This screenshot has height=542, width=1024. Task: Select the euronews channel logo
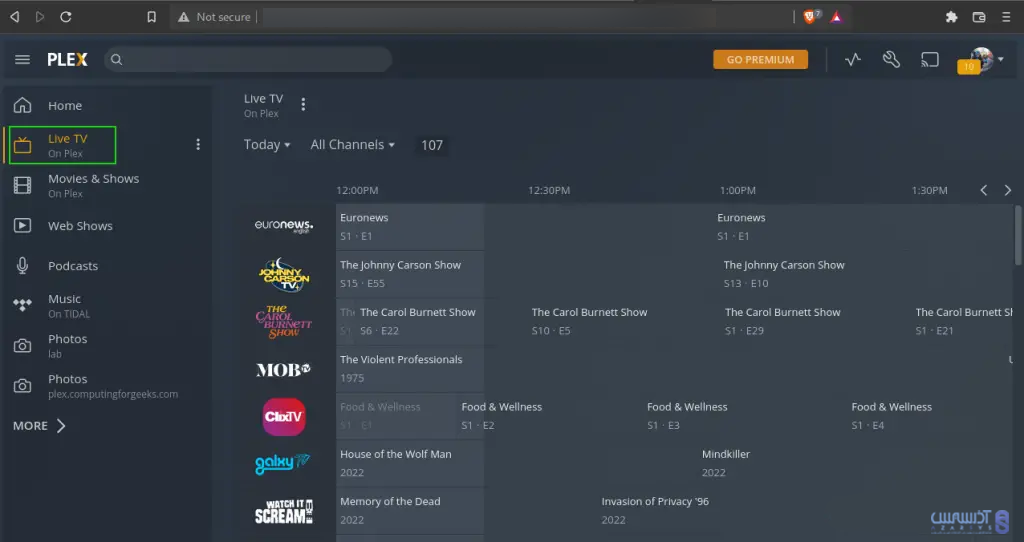click(x=283, y=226)
